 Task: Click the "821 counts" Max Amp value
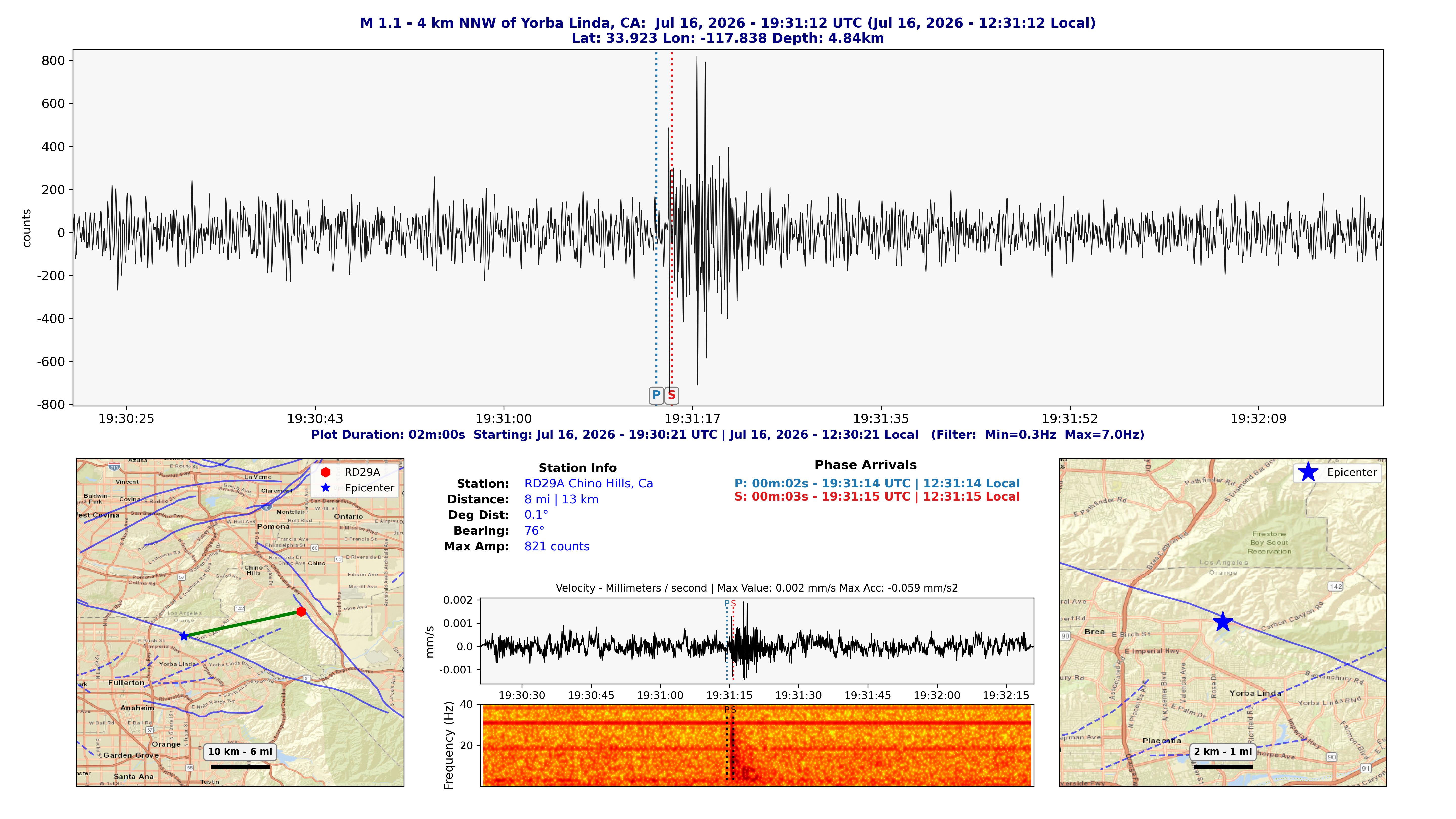[x=557, y=547]
